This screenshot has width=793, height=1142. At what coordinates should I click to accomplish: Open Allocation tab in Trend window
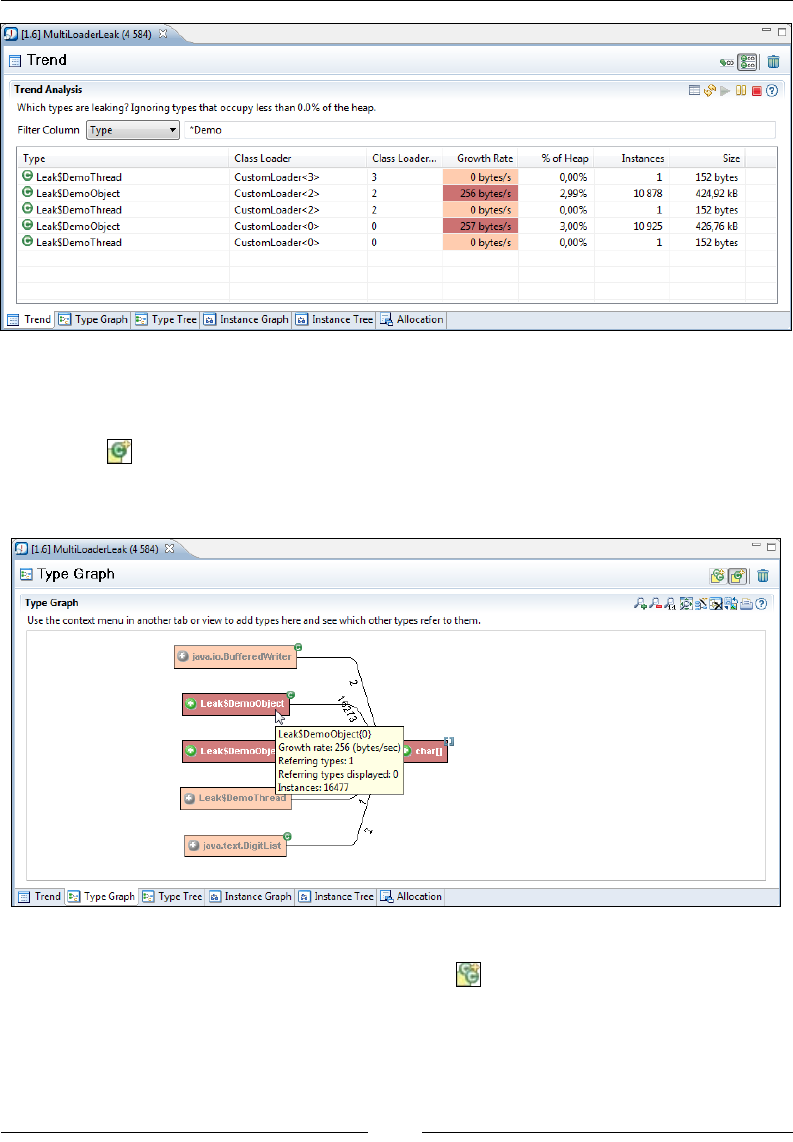pyautogui.click(x=411, y=320)
